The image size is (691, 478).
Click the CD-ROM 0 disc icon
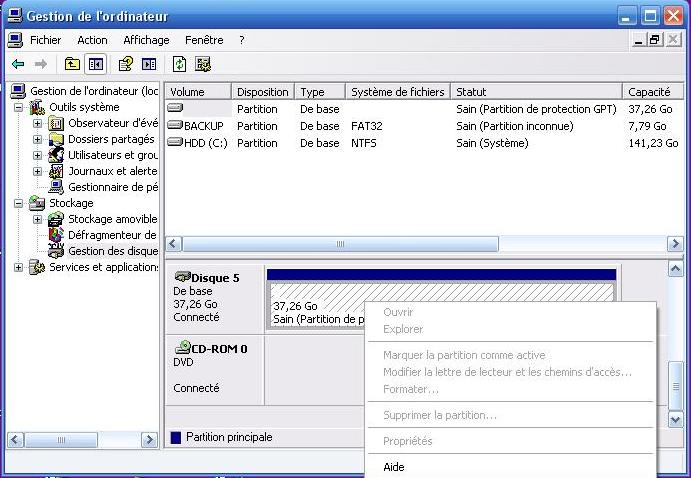pyautogui.click(x=182, y=348)
